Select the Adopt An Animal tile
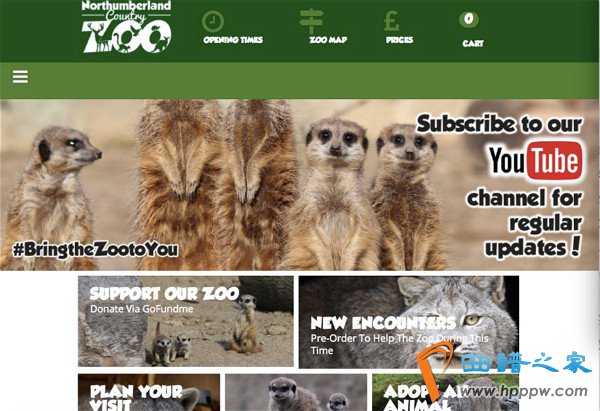Screen dimensions: 600x411 pyautogui.click(x=445, y=392)
